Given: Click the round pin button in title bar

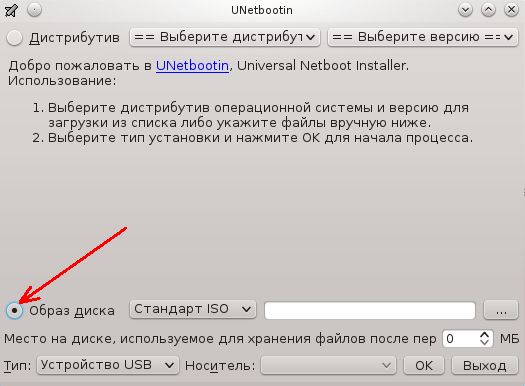Looking at the screenshot, I should tap(34, 10).
